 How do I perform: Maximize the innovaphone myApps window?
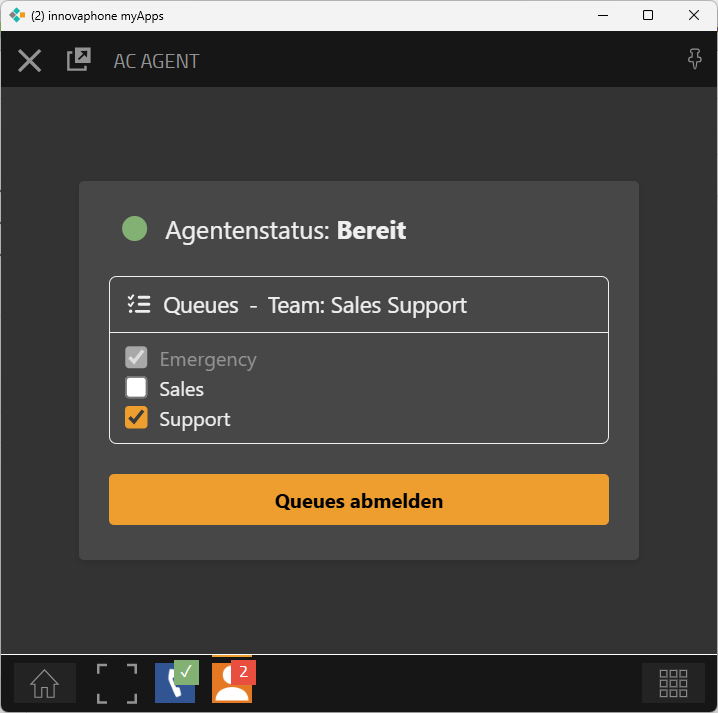coord(648,15)
